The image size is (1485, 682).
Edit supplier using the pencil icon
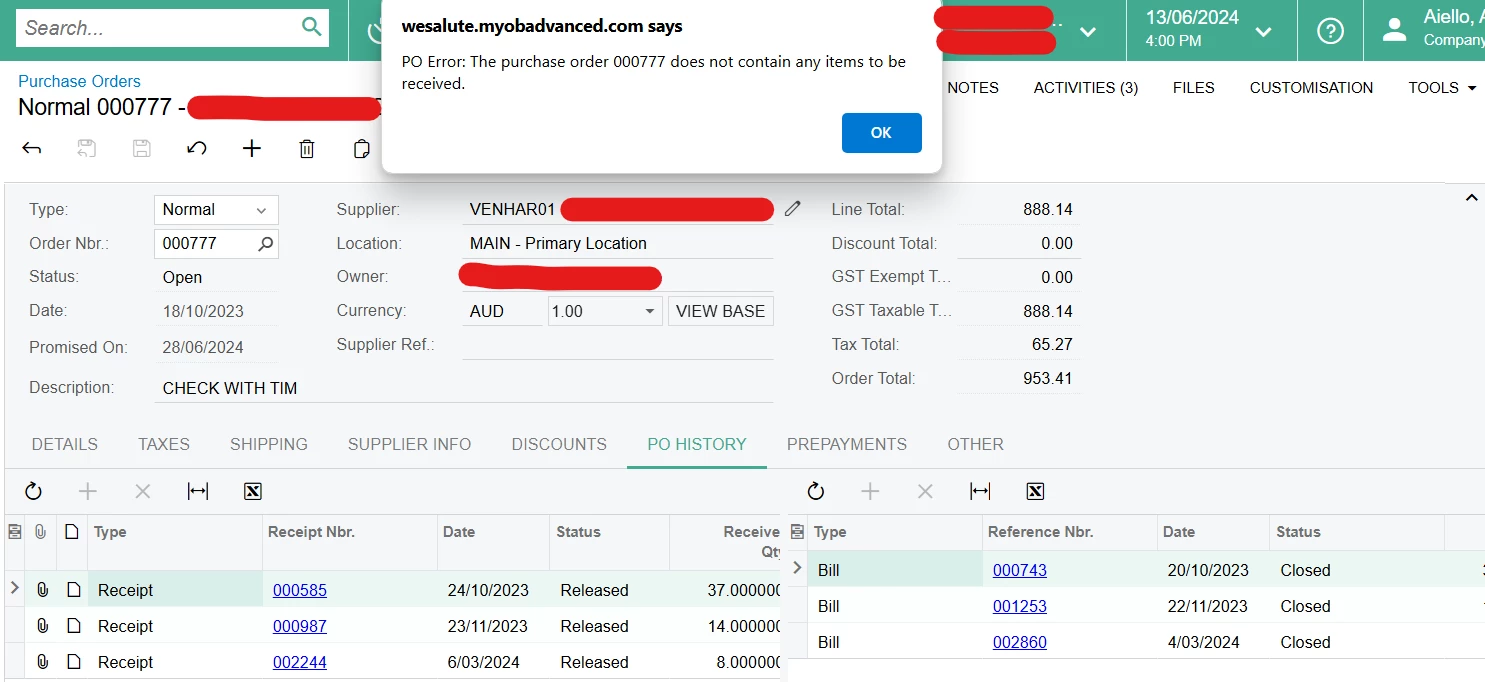pyautogui.click(x=793, y=209)
